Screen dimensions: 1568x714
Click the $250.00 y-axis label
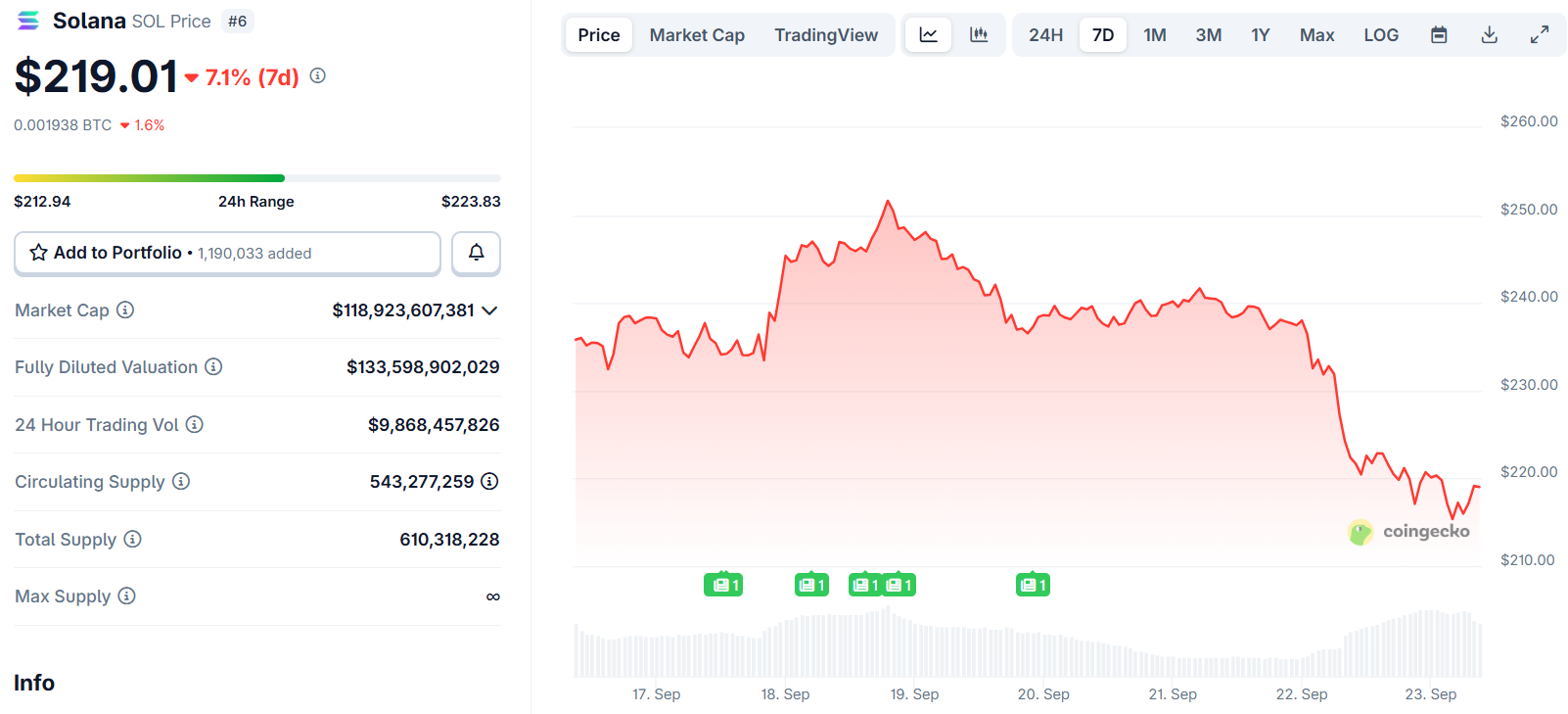(x=1529, y=209)
